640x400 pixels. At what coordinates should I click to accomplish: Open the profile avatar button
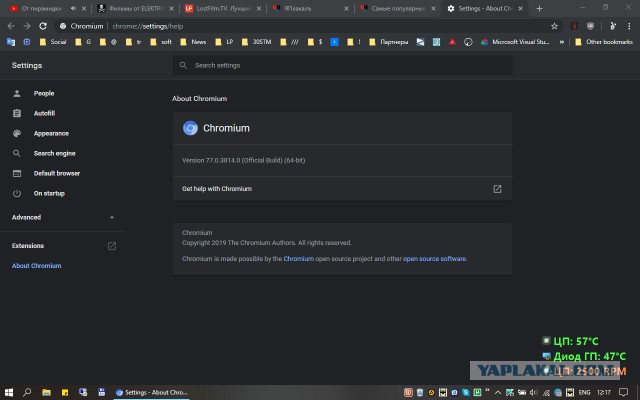(x=613, y=26)
